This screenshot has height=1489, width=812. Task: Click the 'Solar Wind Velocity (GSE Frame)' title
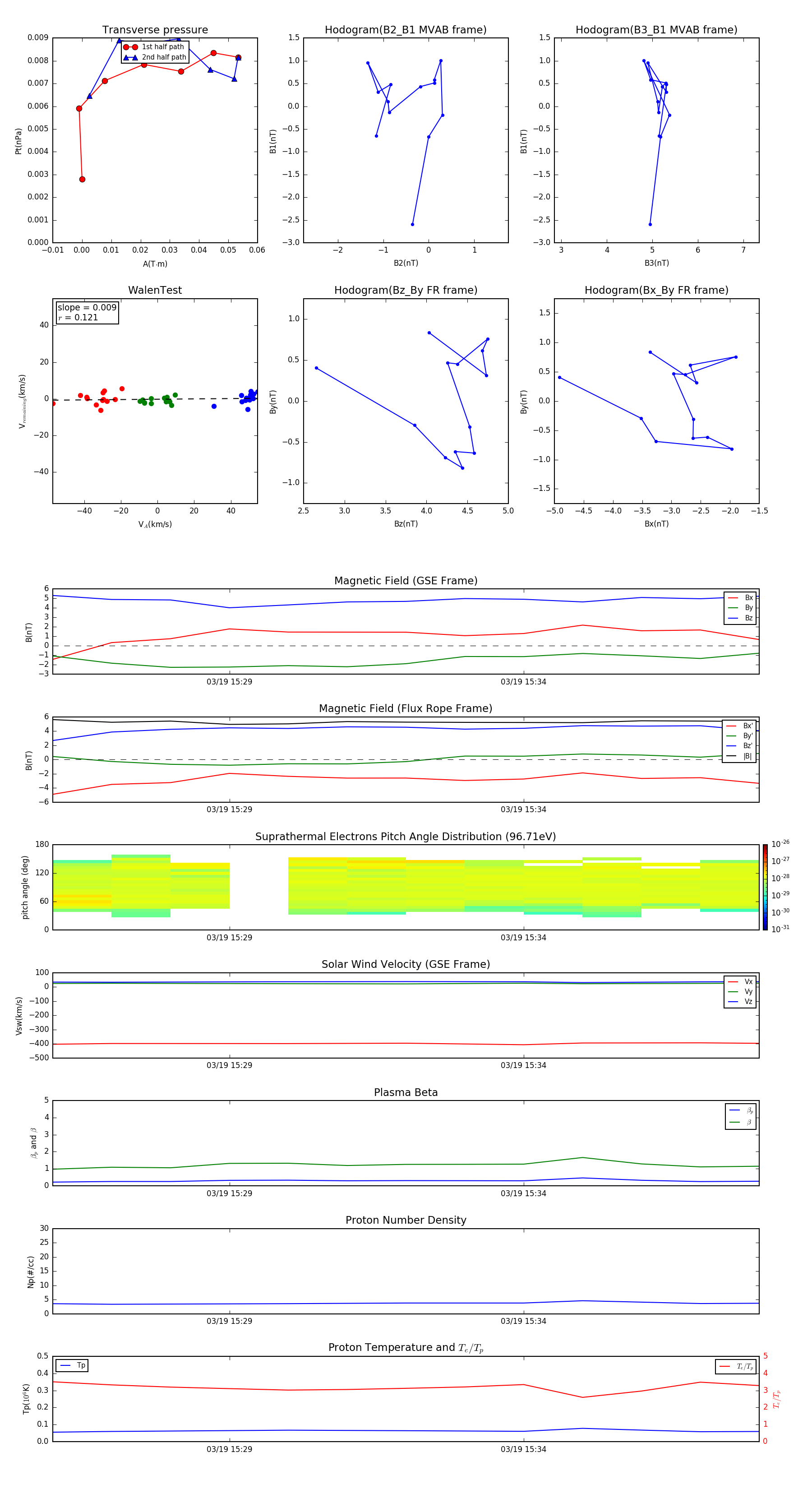[406, 964]
